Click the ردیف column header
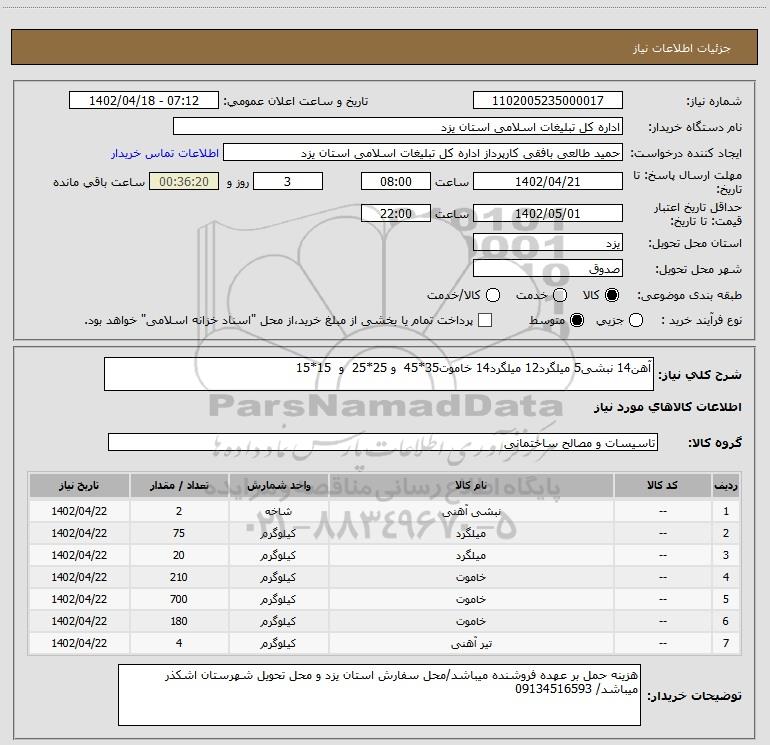Image resolution: width=770 pixels, height=745 pixels. [x=726, y=486]
